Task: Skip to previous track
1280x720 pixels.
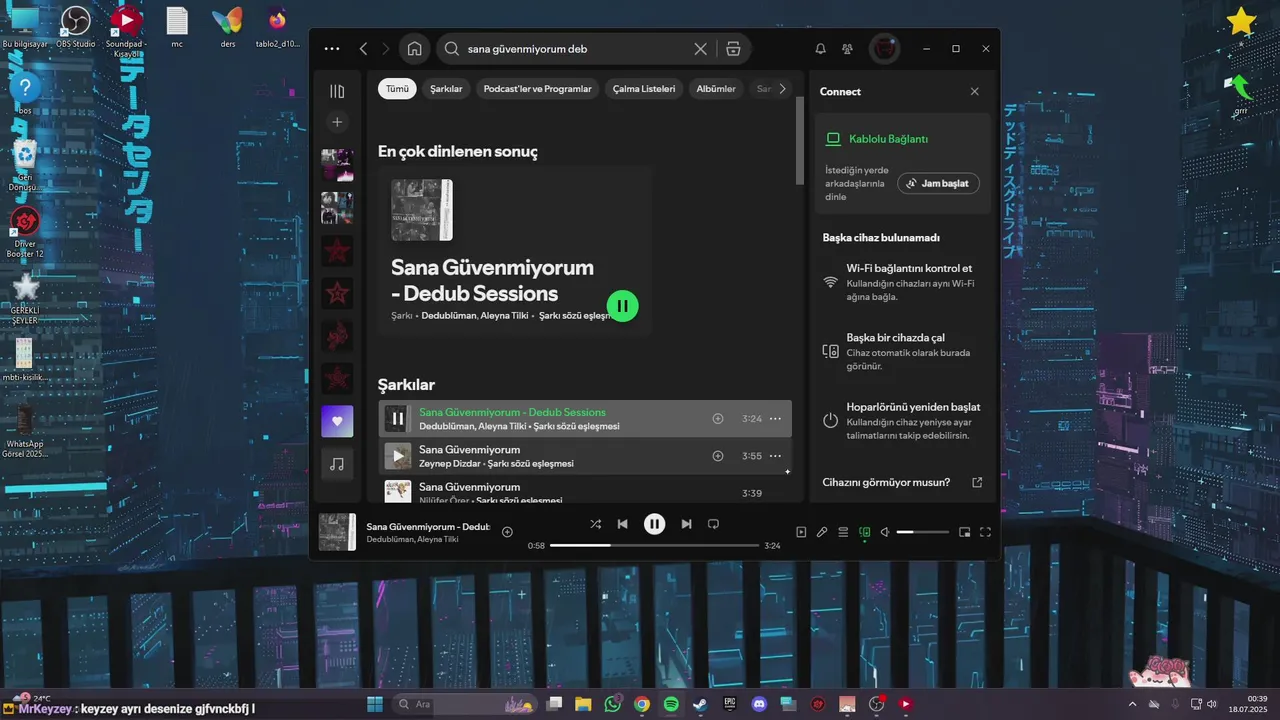Action: click(x=622, y=524)
